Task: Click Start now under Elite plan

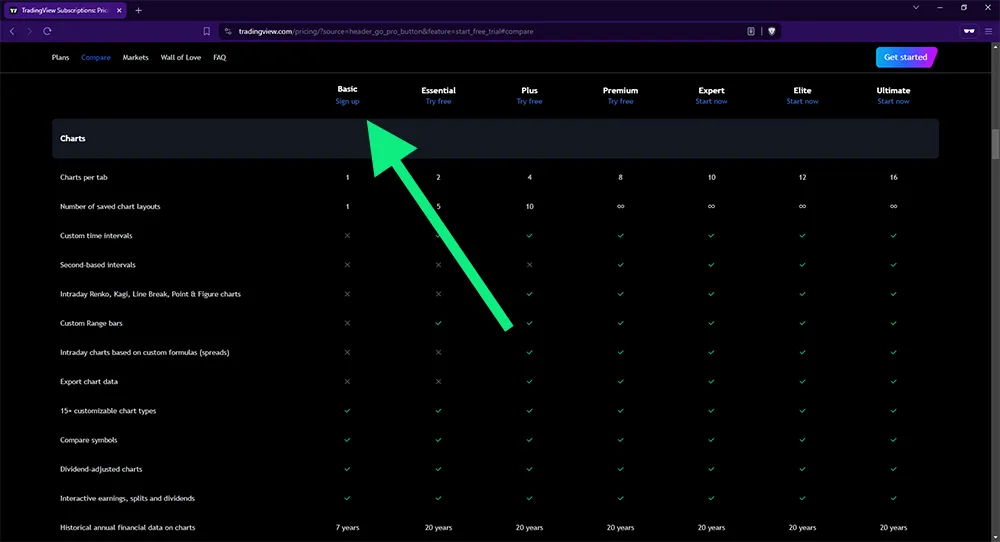Action: [x=802, y=101]
